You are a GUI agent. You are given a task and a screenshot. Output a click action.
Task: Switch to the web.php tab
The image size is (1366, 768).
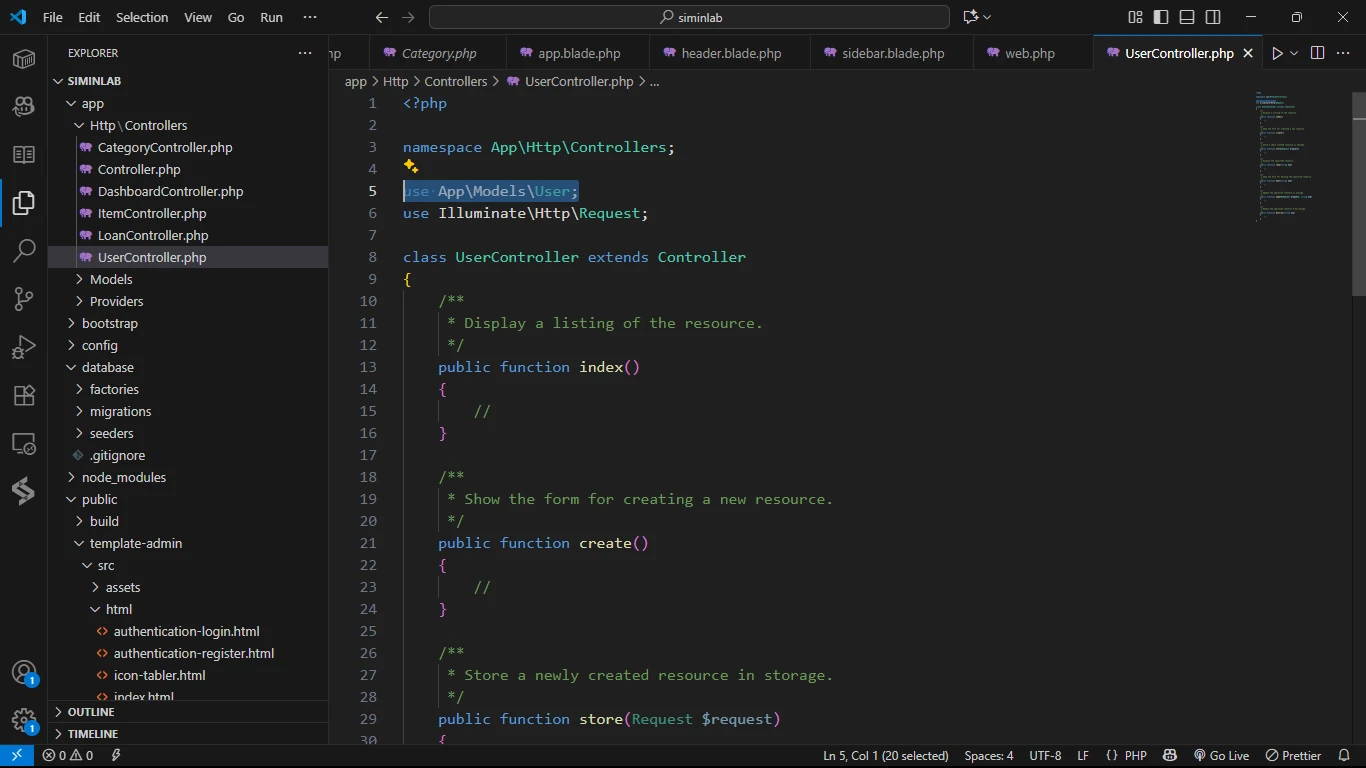[1030, 53]
